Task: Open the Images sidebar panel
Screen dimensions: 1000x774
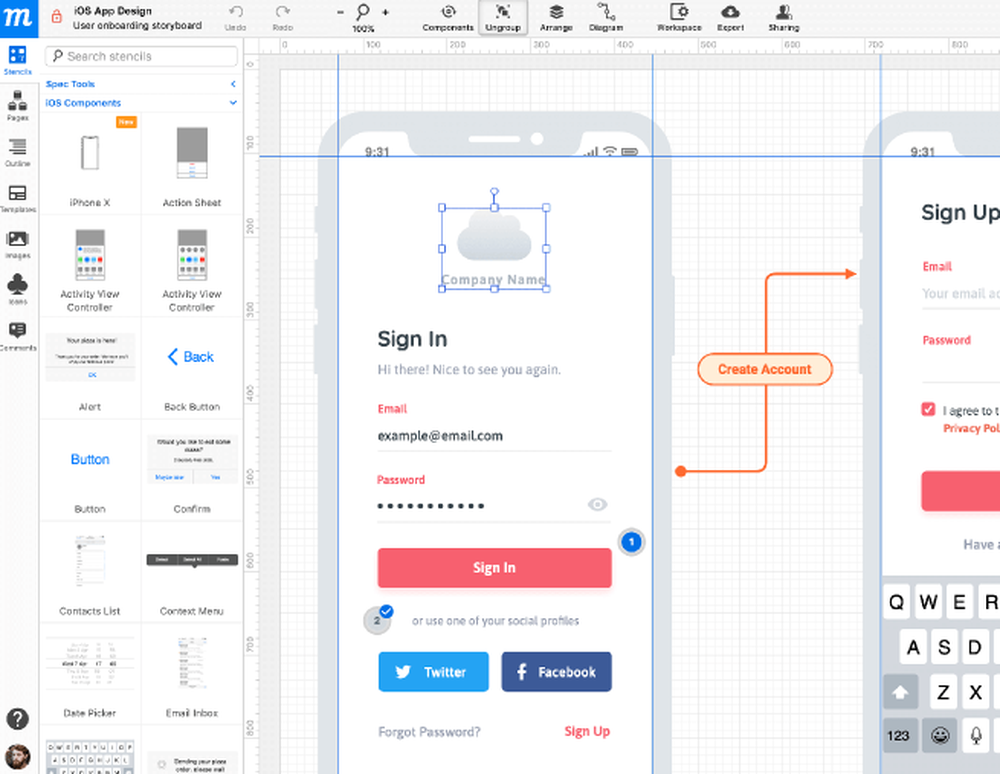Action: coord(18,245)
